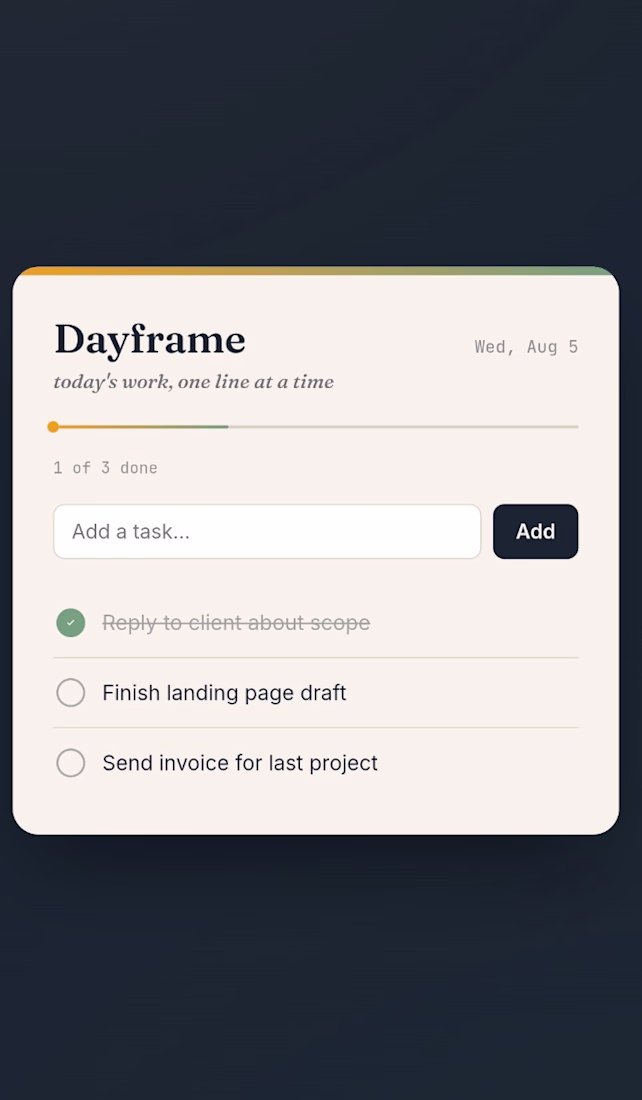Mark "Send invoice for last project" complete
Viewport: 642px width, 1100px height.
tap(70, 763)
